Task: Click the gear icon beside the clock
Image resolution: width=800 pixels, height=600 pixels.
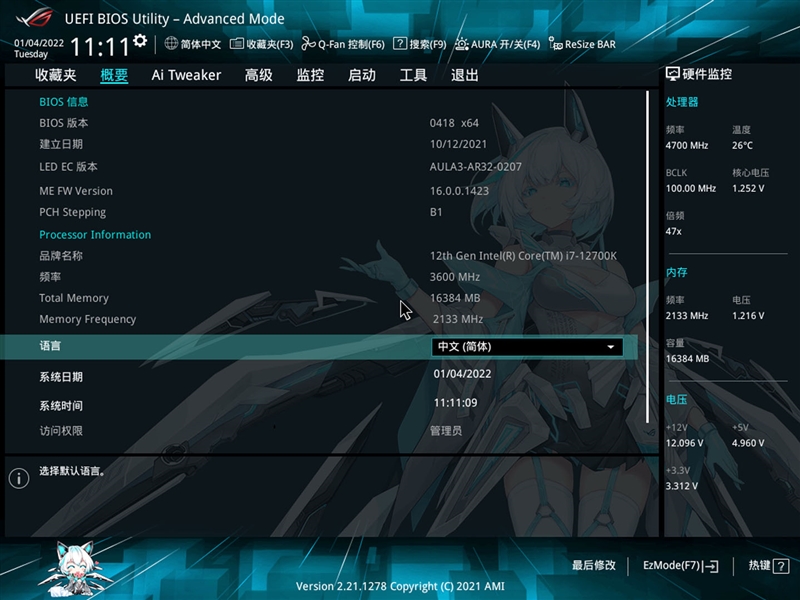Action: pyautogui.click(x=140, y=41)
